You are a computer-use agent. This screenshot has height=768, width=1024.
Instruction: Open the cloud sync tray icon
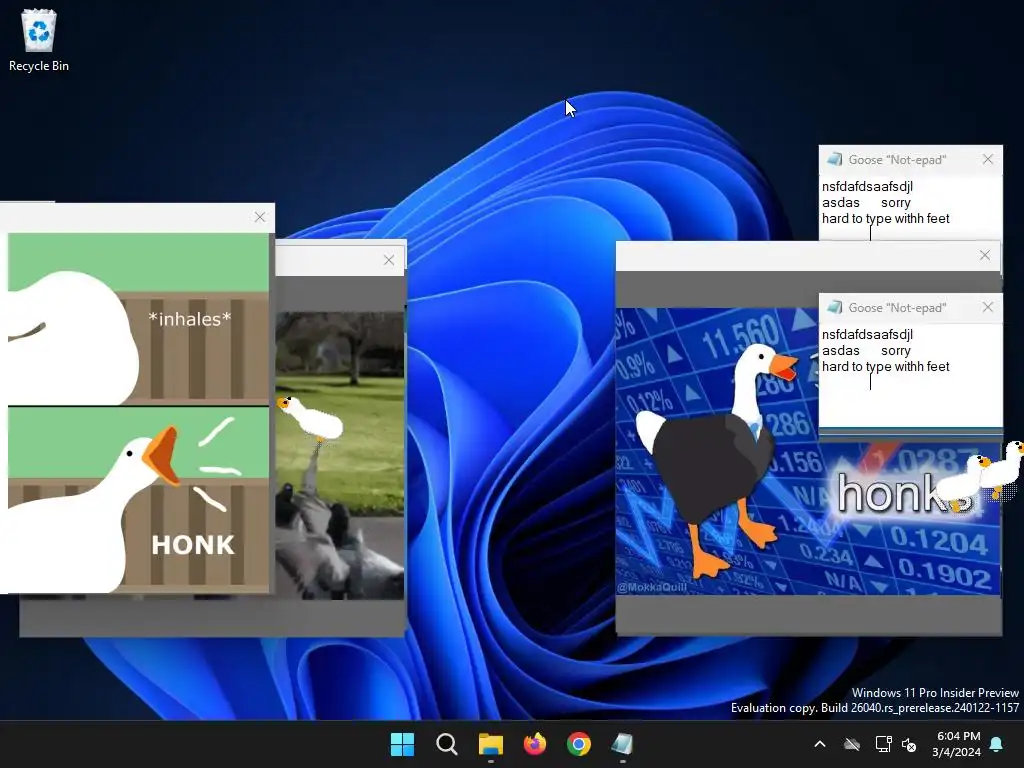click(x=852, y=744)
